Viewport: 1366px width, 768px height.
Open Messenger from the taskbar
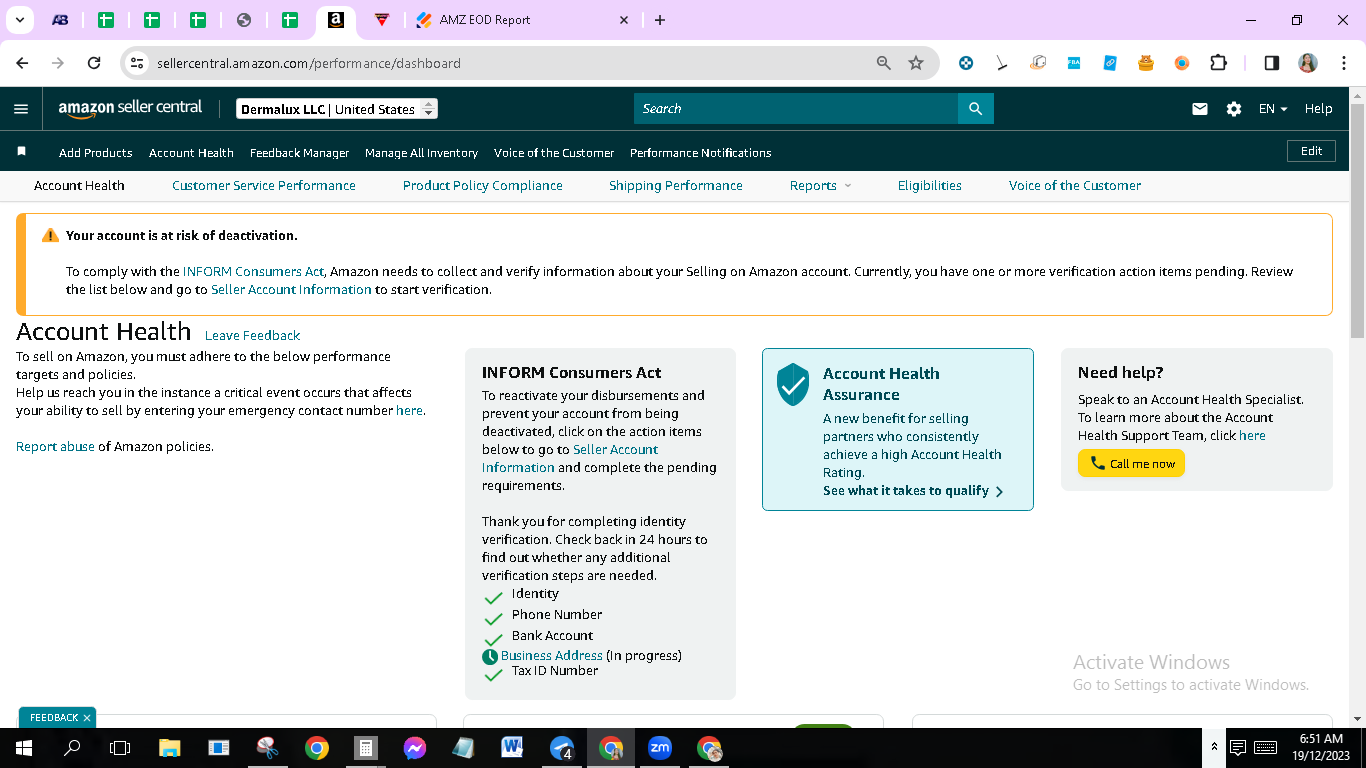pyautogui.click(x=415, y=748)
